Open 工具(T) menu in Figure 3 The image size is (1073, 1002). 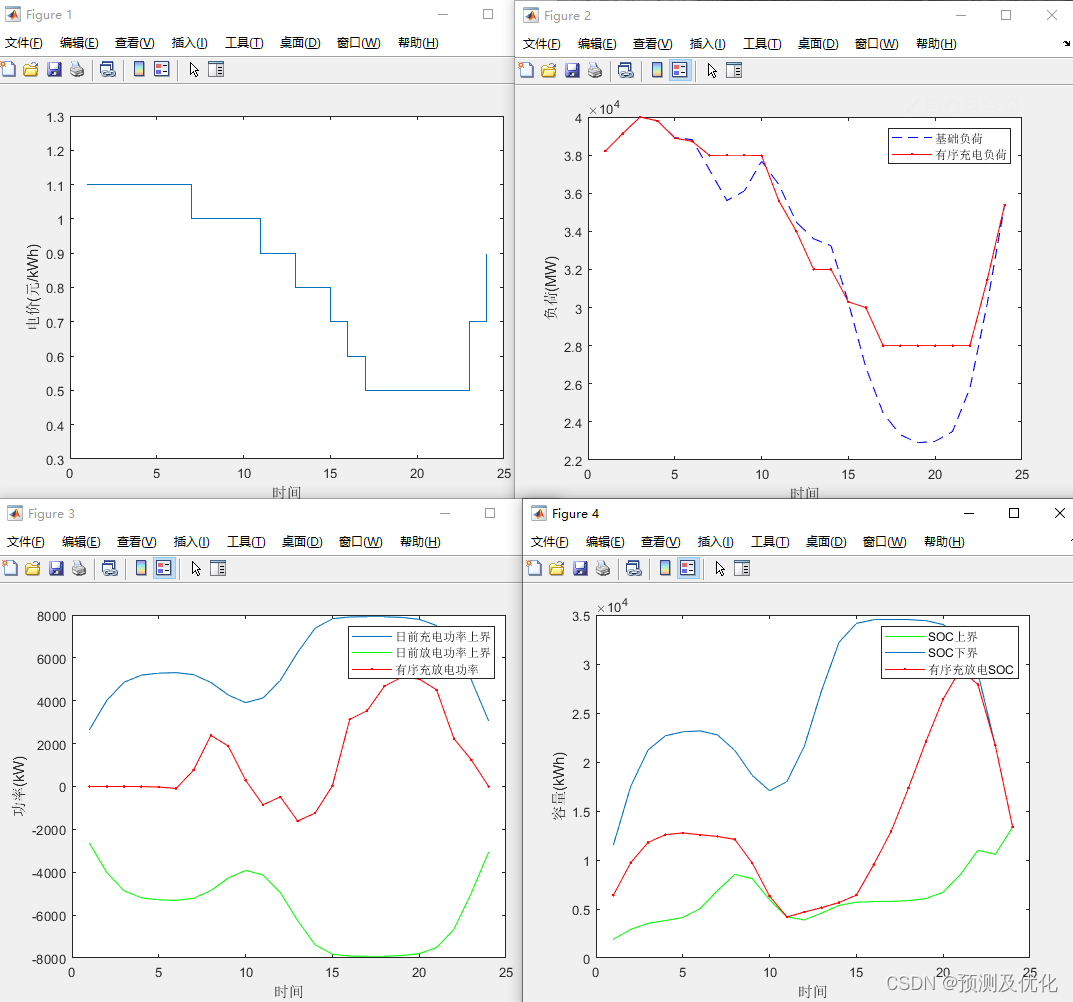pos(246,541)
